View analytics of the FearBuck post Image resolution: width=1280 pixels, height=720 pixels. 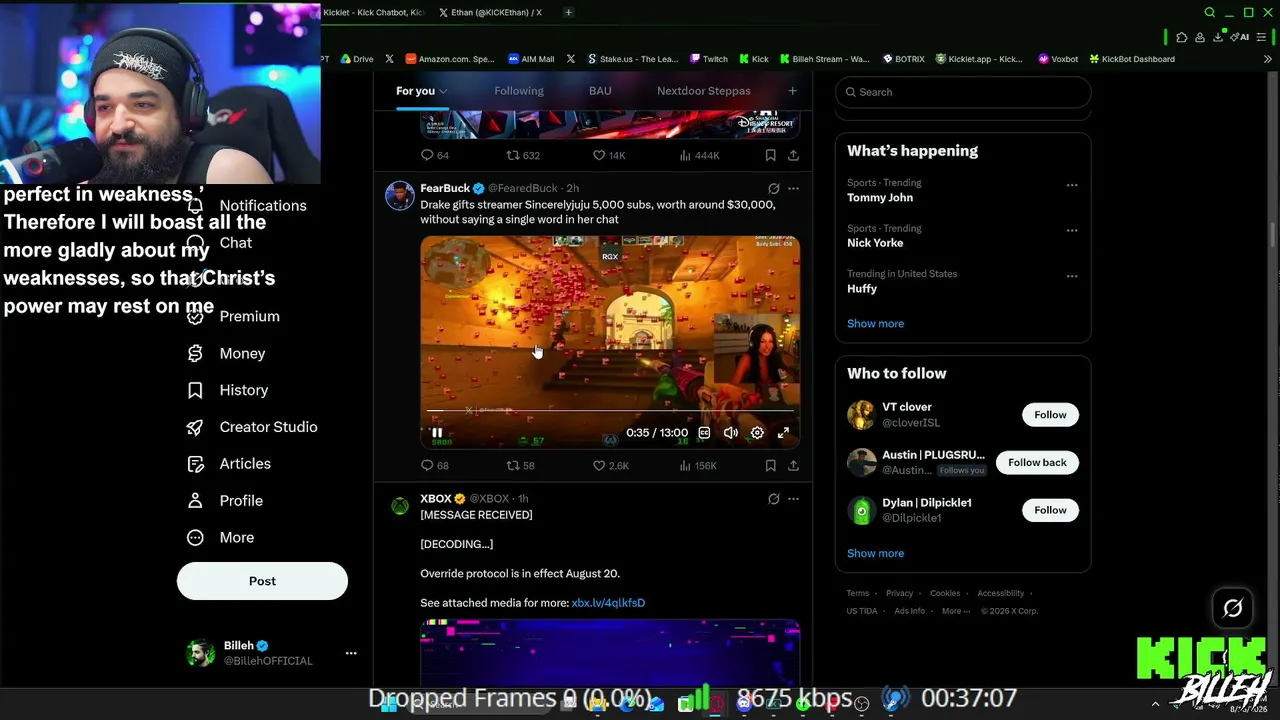click(698, 466)
